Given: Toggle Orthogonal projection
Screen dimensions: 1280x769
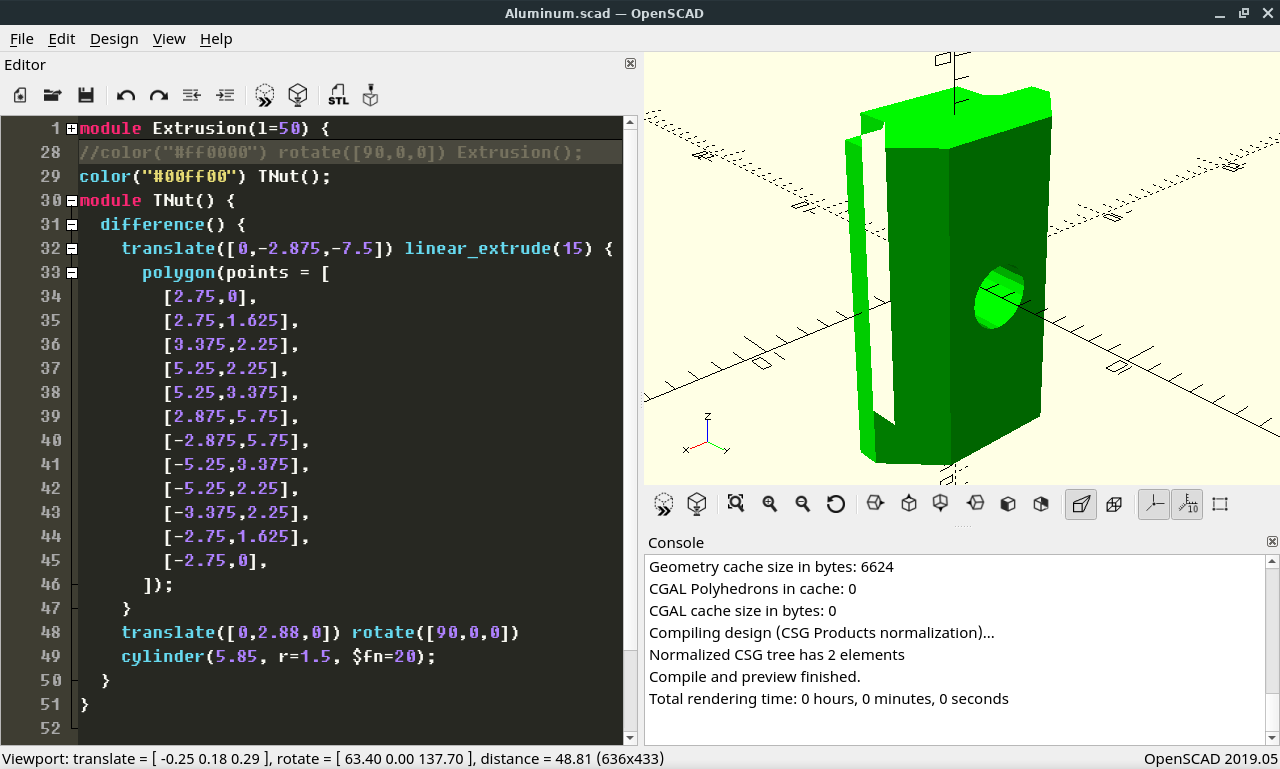Looking at the screenshot, I should [x=1114, y=504].
